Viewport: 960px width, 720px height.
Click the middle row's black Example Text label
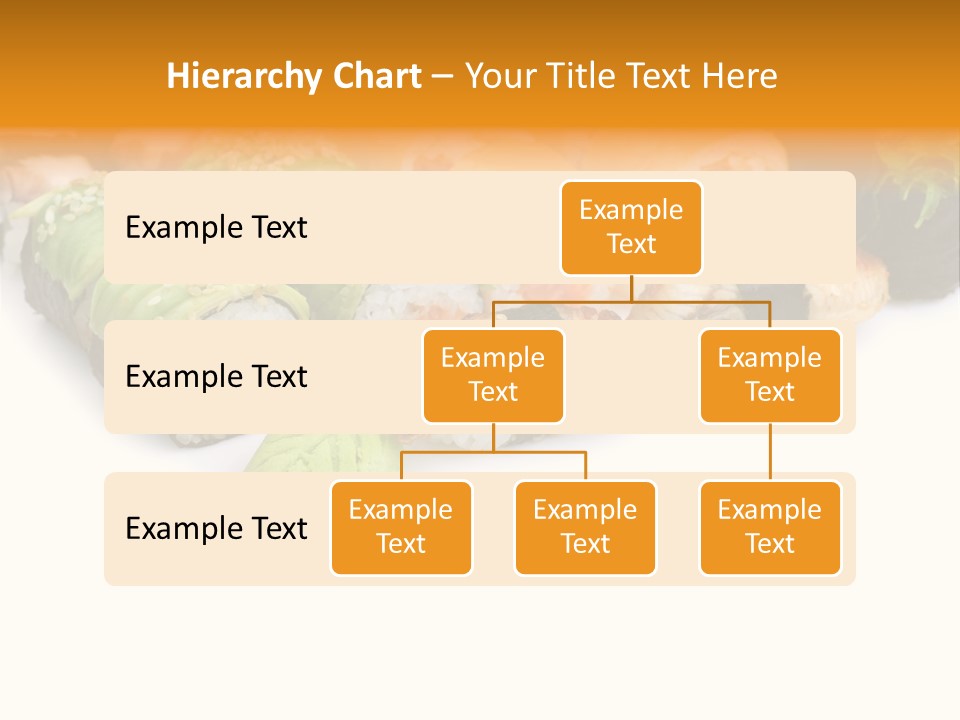point(216,377)
